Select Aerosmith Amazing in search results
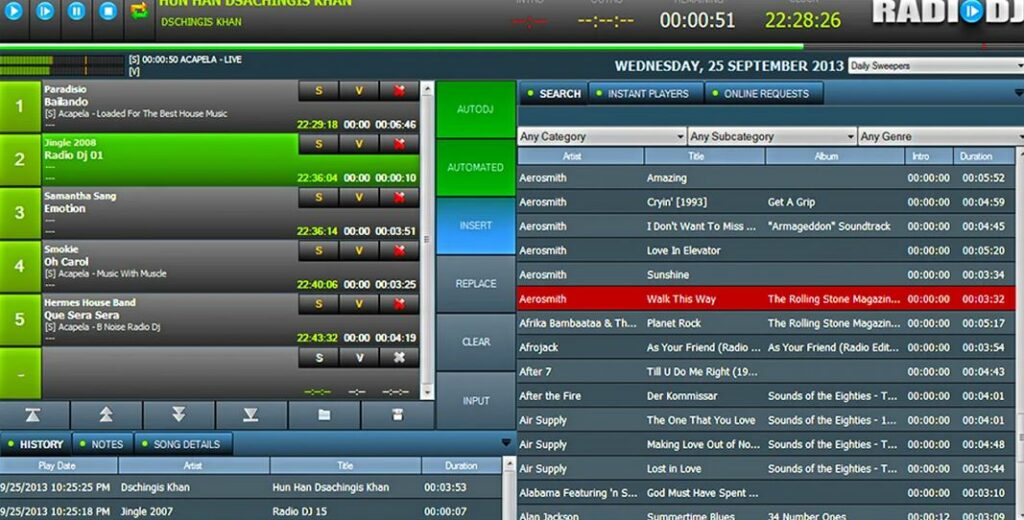This screenshot has height=520, width=1024. (766, 178)
